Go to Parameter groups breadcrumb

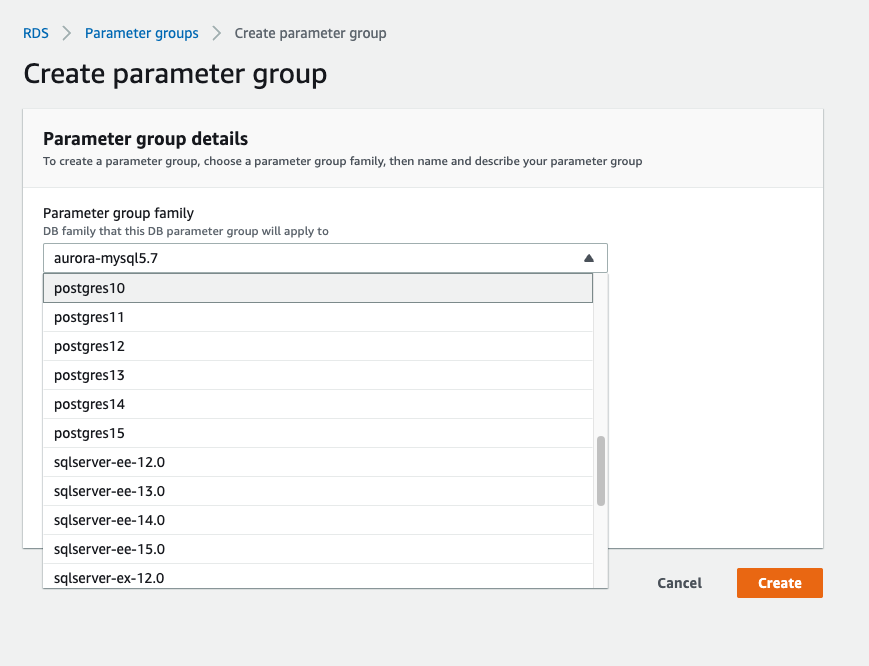141,33
